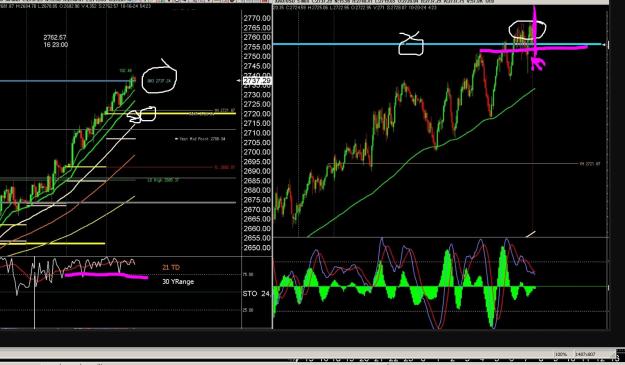The image size is (625, 365).
Task: Click the small arrow beside the 2737.29 marker
Action: point(238,81)
